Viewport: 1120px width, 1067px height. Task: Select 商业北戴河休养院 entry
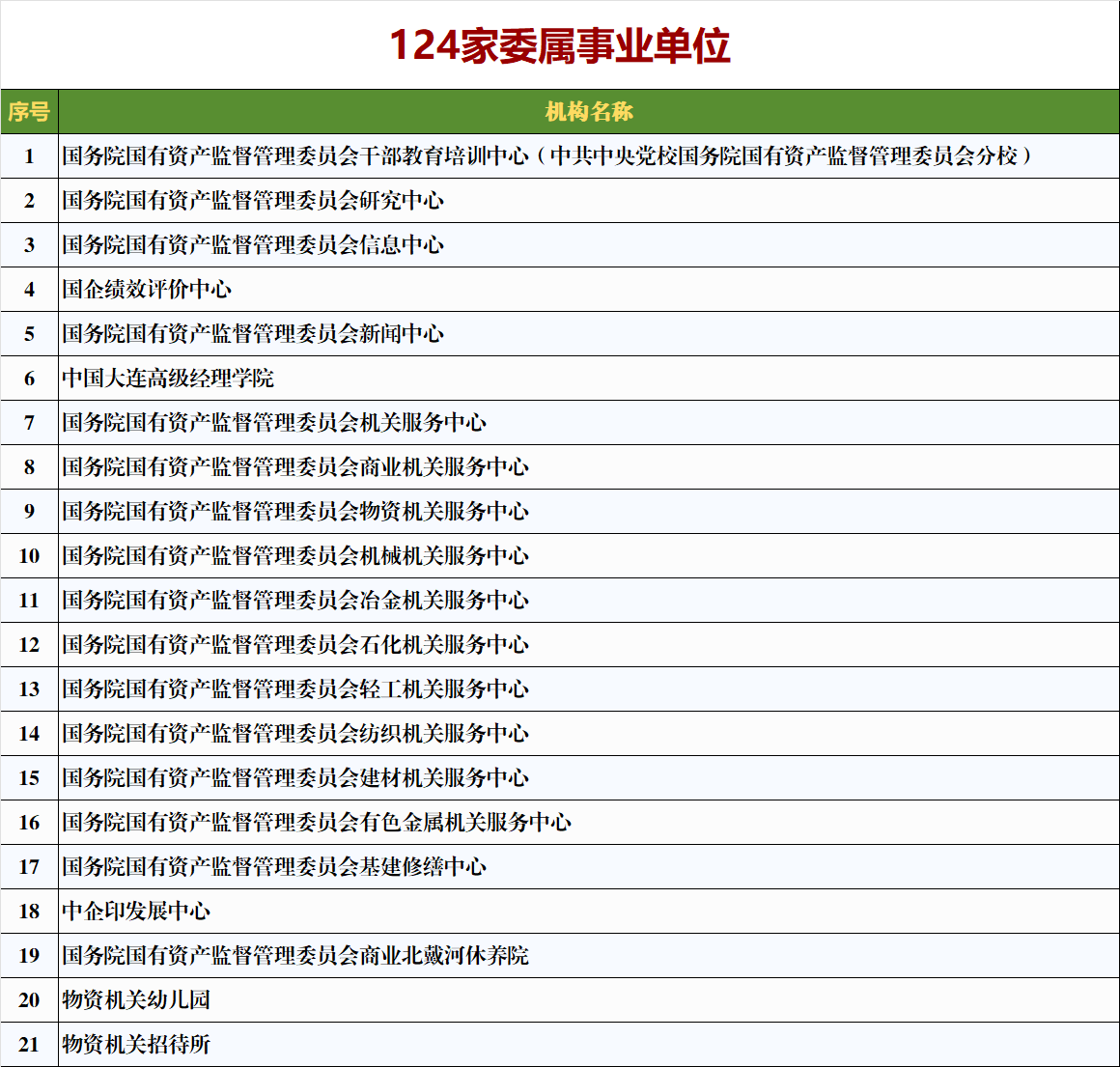pos(296,956)
